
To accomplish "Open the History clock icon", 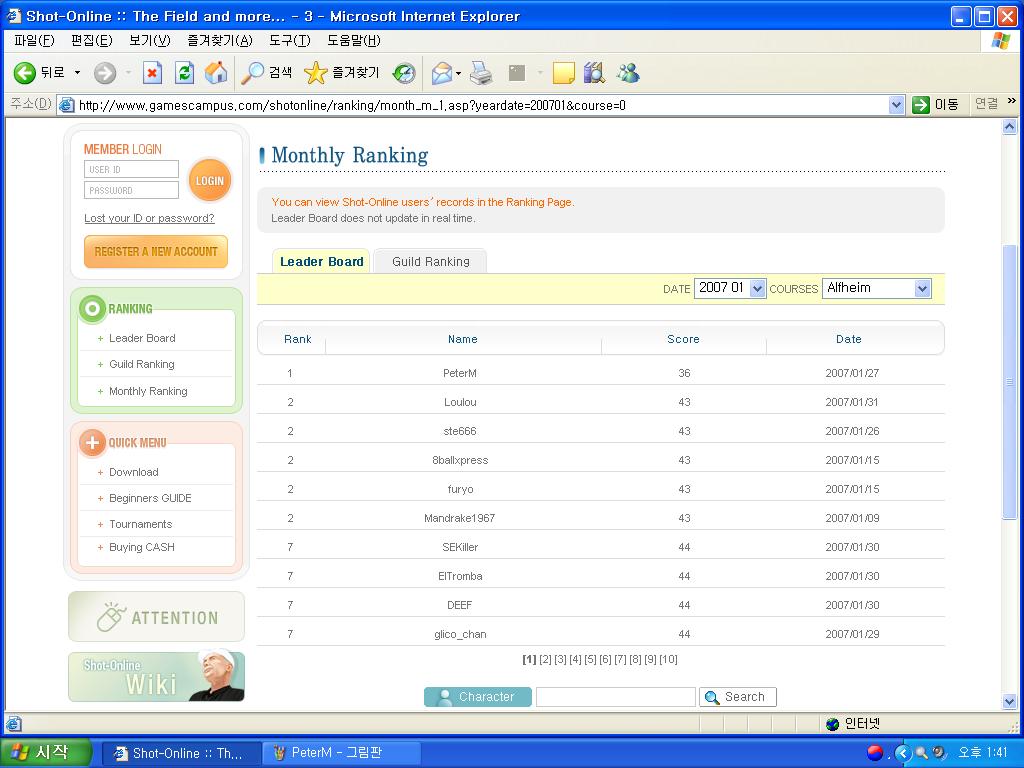I will [404, 73].
